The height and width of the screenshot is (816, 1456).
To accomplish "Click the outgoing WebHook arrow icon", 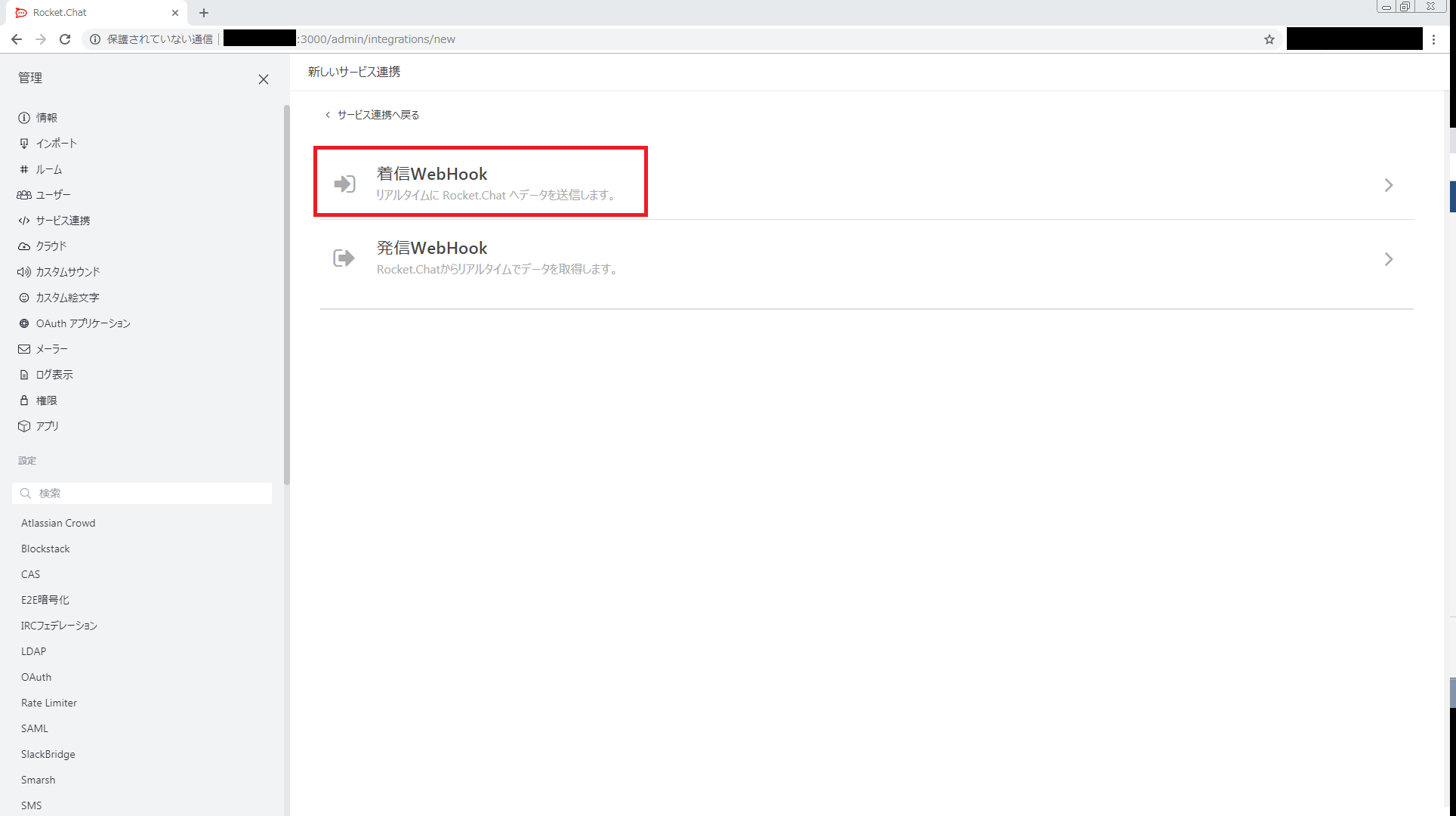I will coord(344,258).
